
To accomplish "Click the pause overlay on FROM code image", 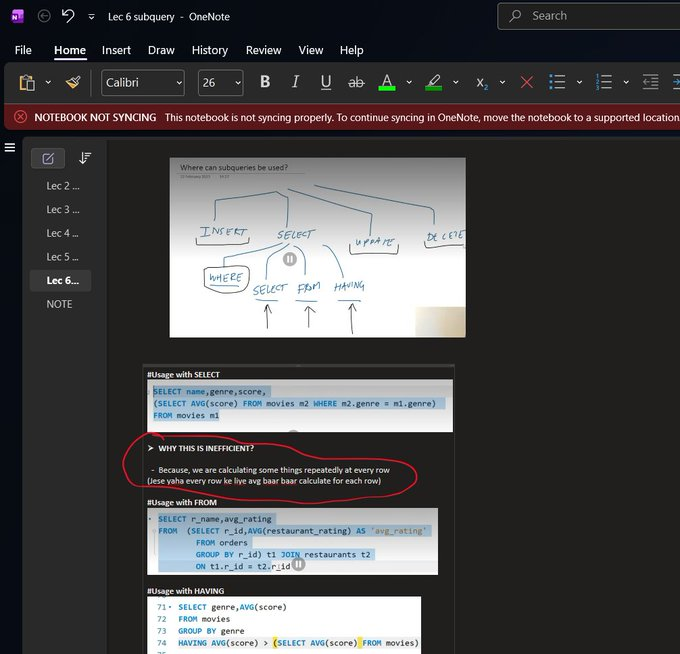I will (x=298, y=565).
